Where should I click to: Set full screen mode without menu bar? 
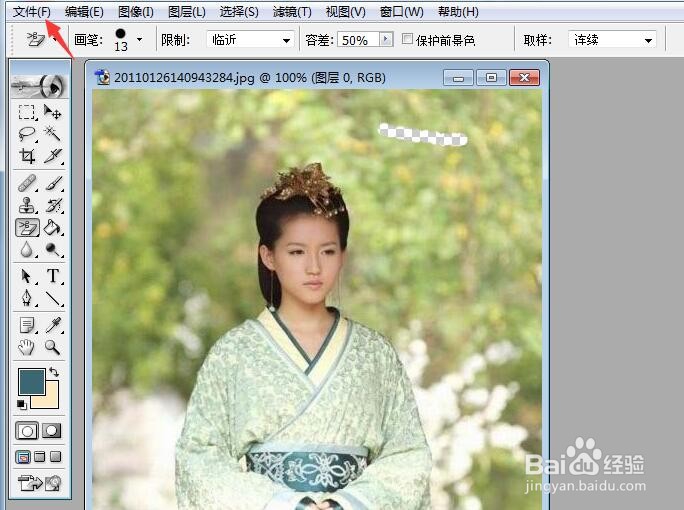(x=55, y=457)
